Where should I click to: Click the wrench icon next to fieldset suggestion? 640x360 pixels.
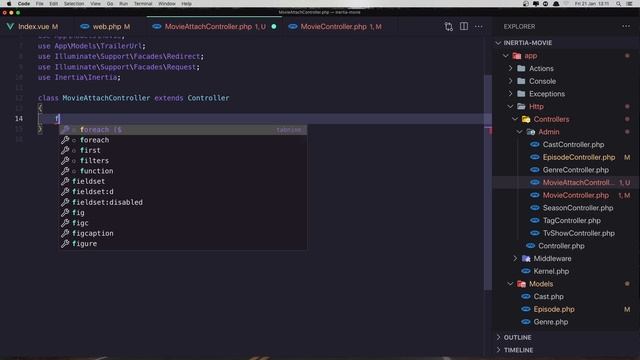pos(65,181)
